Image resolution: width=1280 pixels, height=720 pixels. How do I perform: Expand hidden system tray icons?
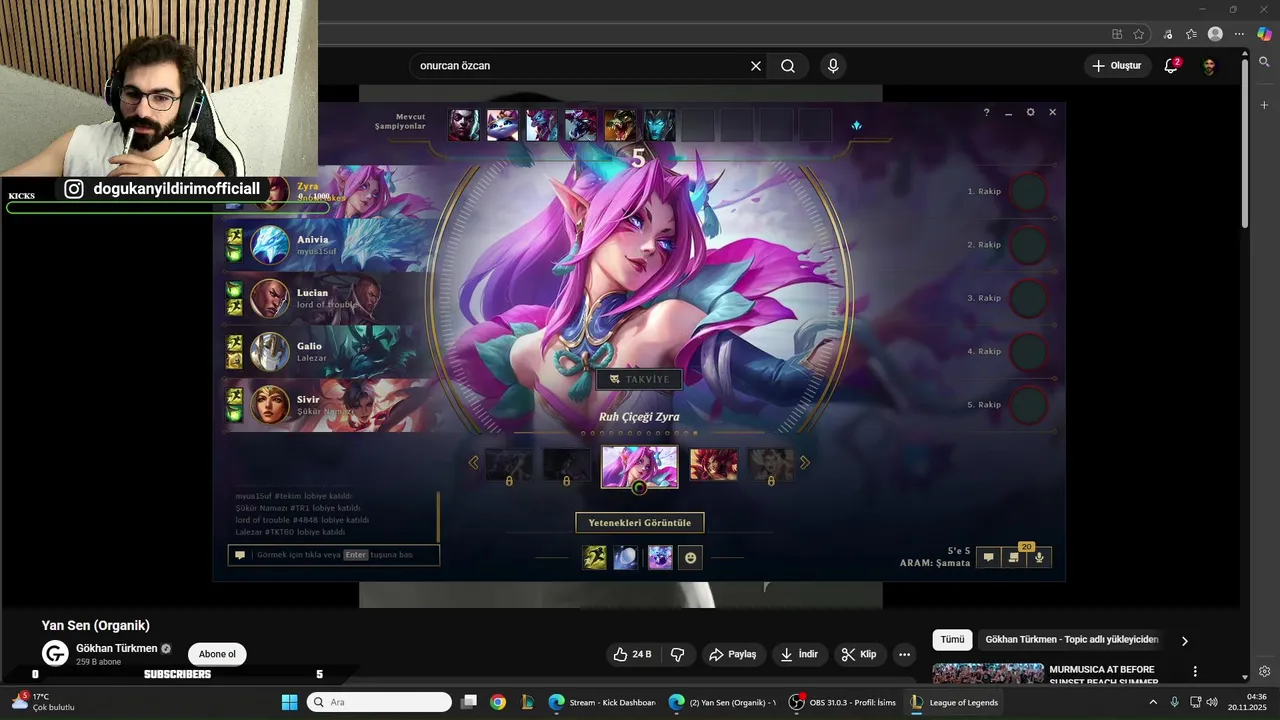1152,702
